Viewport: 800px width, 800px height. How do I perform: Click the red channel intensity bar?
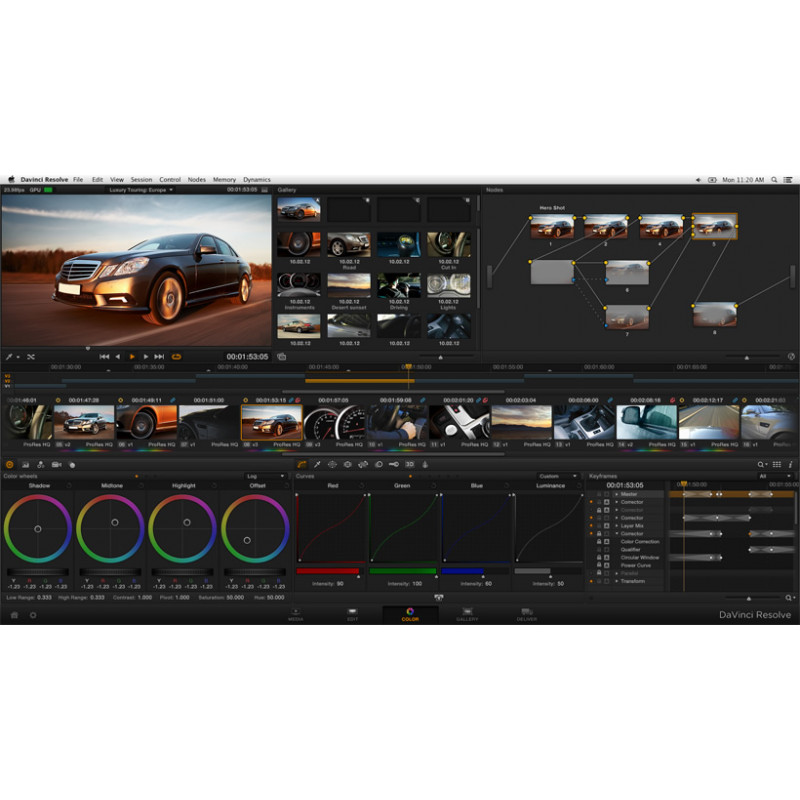click(331, 571)
